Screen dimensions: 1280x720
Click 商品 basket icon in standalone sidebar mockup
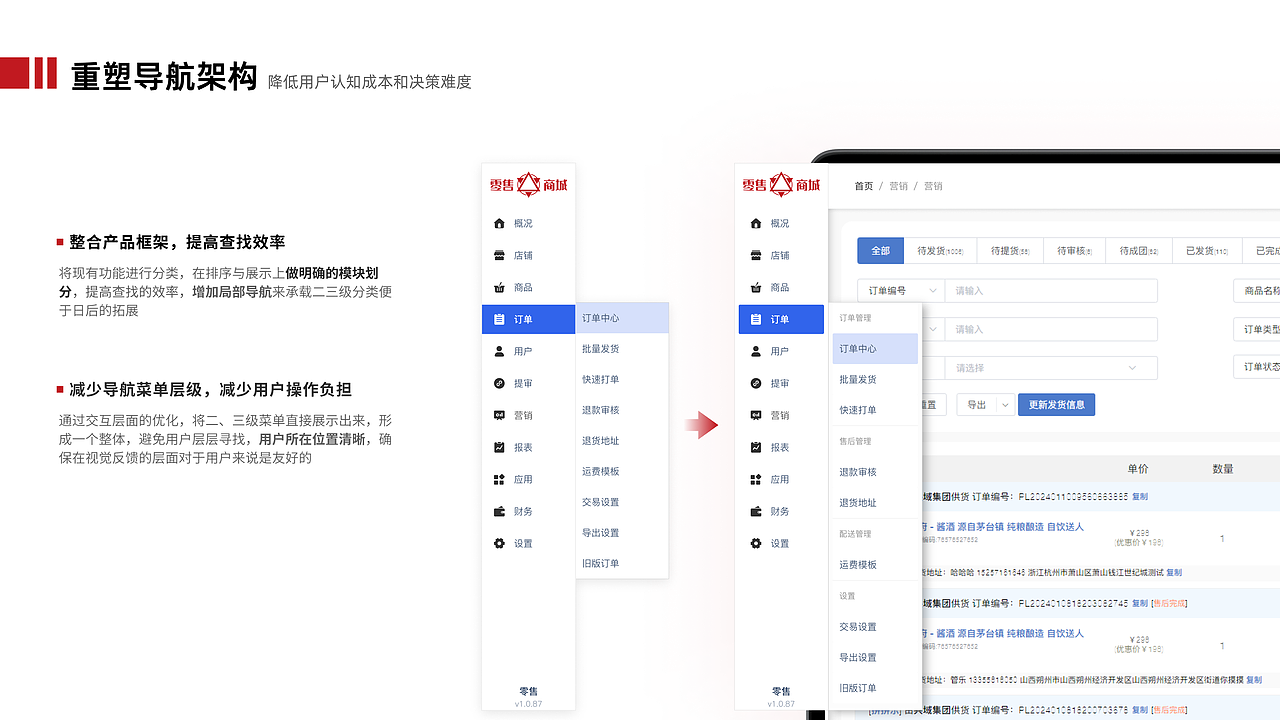tap(500, 287)
